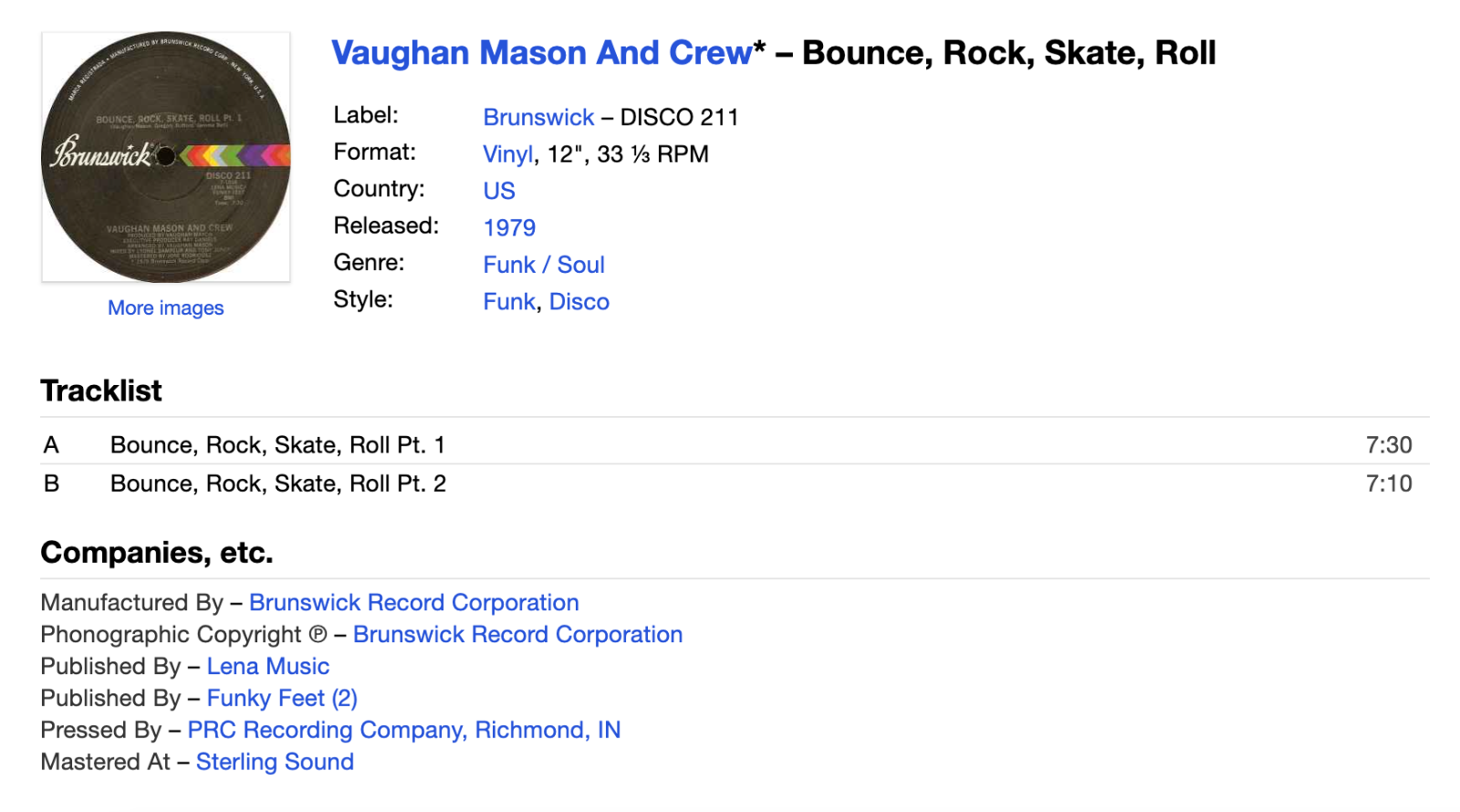Select the Funk style link
The height and width of the screenshot is (812, 1460).
click(508, 302)
